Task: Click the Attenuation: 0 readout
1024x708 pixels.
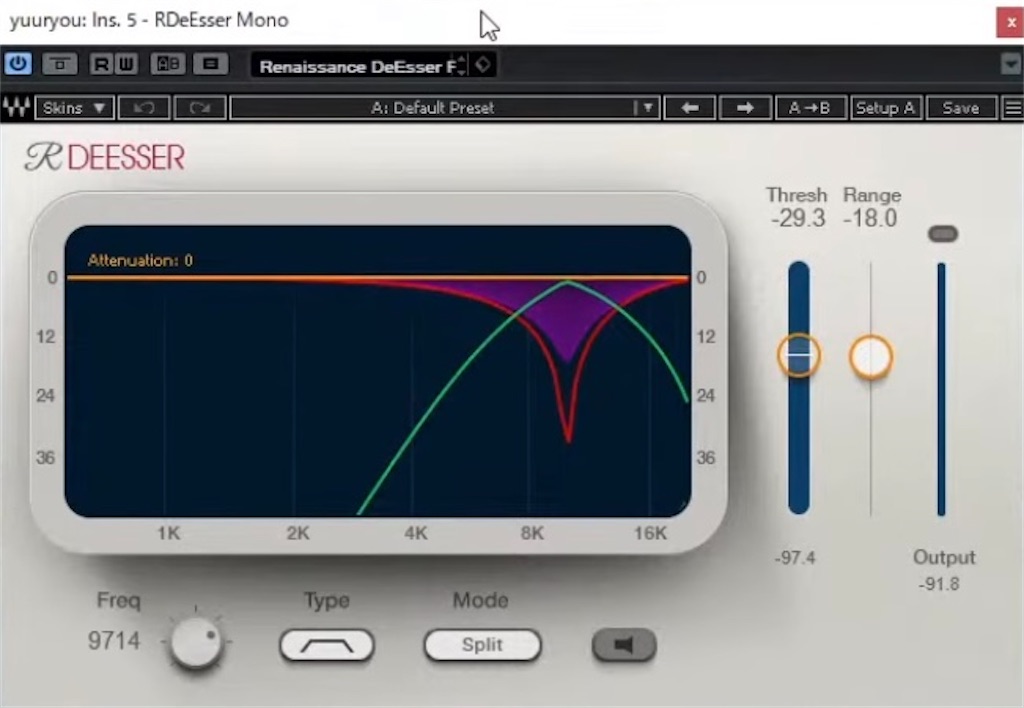Action: coord(140,261)
